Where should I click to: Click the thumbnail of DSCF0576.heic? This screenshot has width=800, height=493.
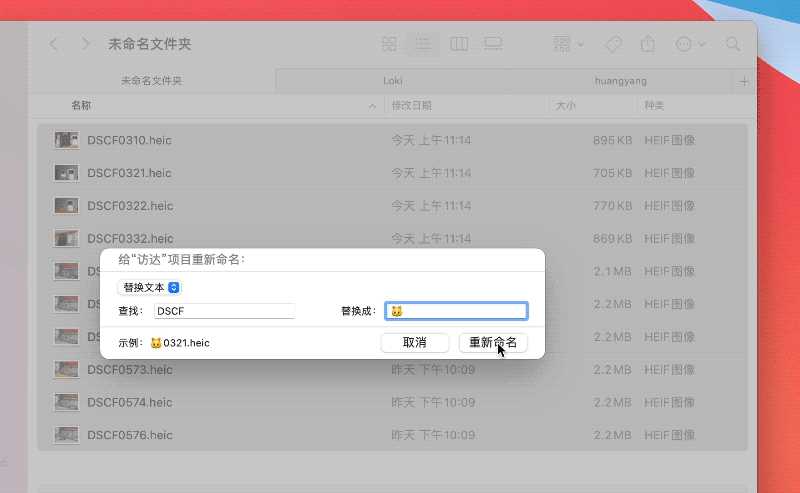coord(67,435)
